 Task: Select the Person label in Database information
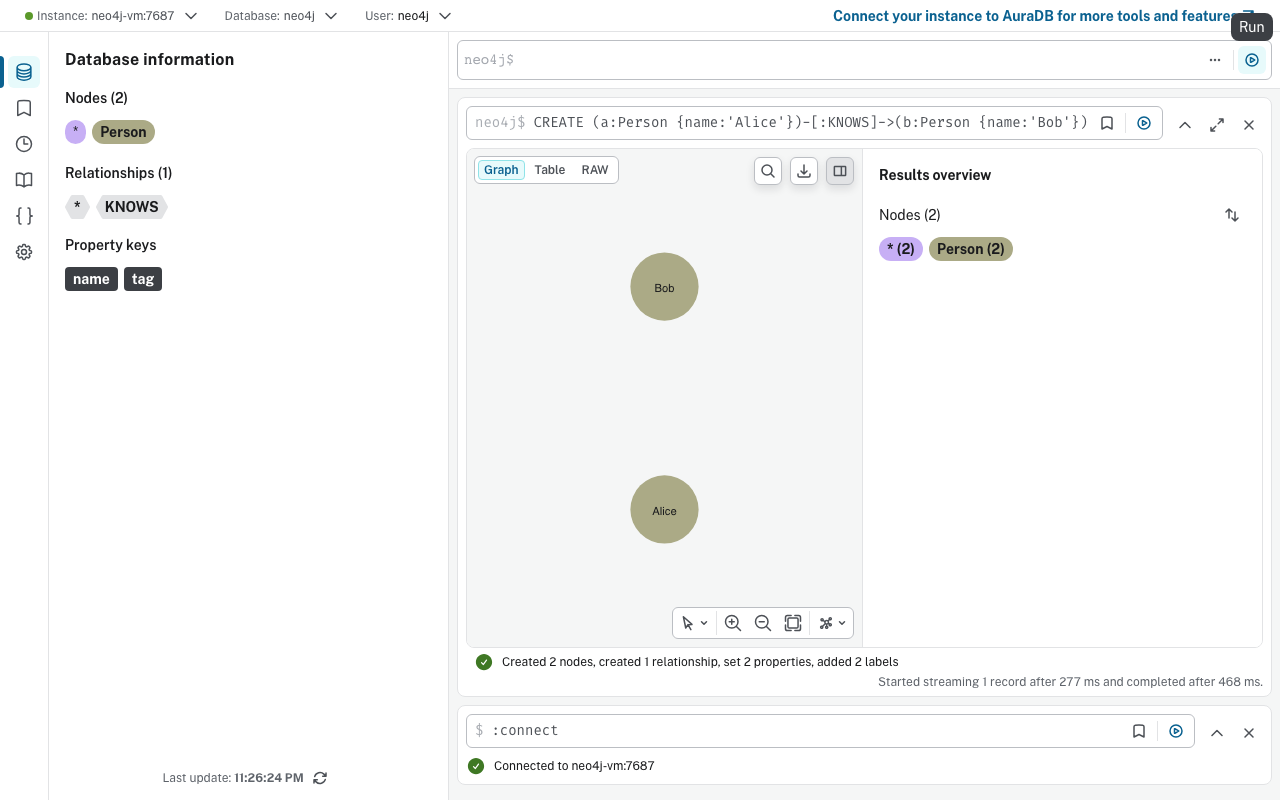[124, 132]
